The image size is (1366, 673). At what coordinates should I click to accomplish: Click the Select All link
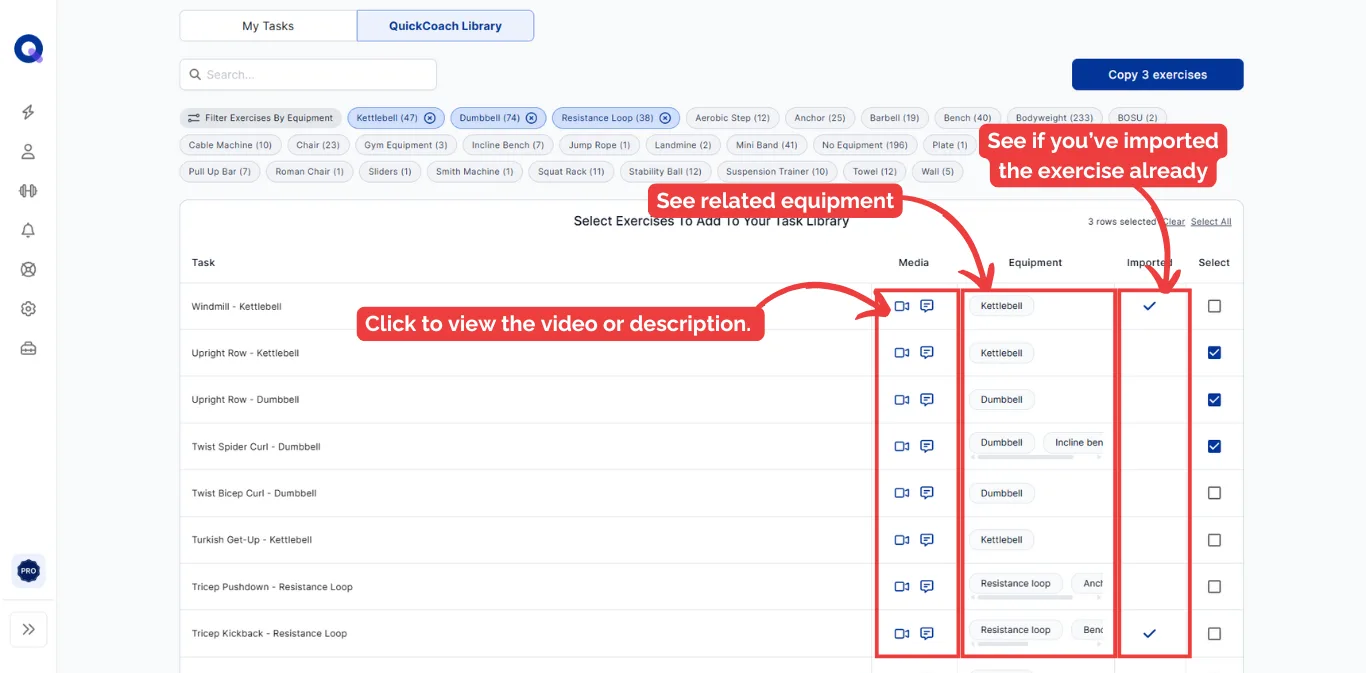(1211, 222)
